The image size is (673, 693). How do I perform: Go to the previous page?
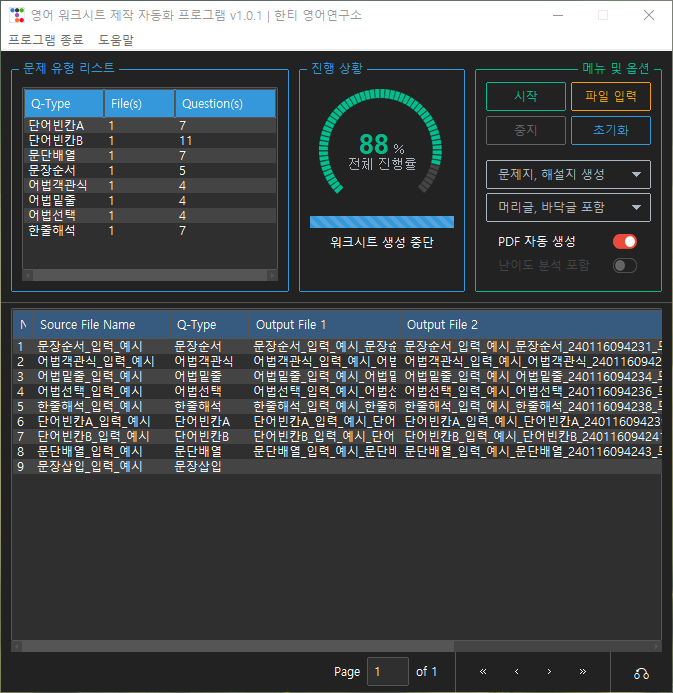pyautogui.click(x=516, y=671)
